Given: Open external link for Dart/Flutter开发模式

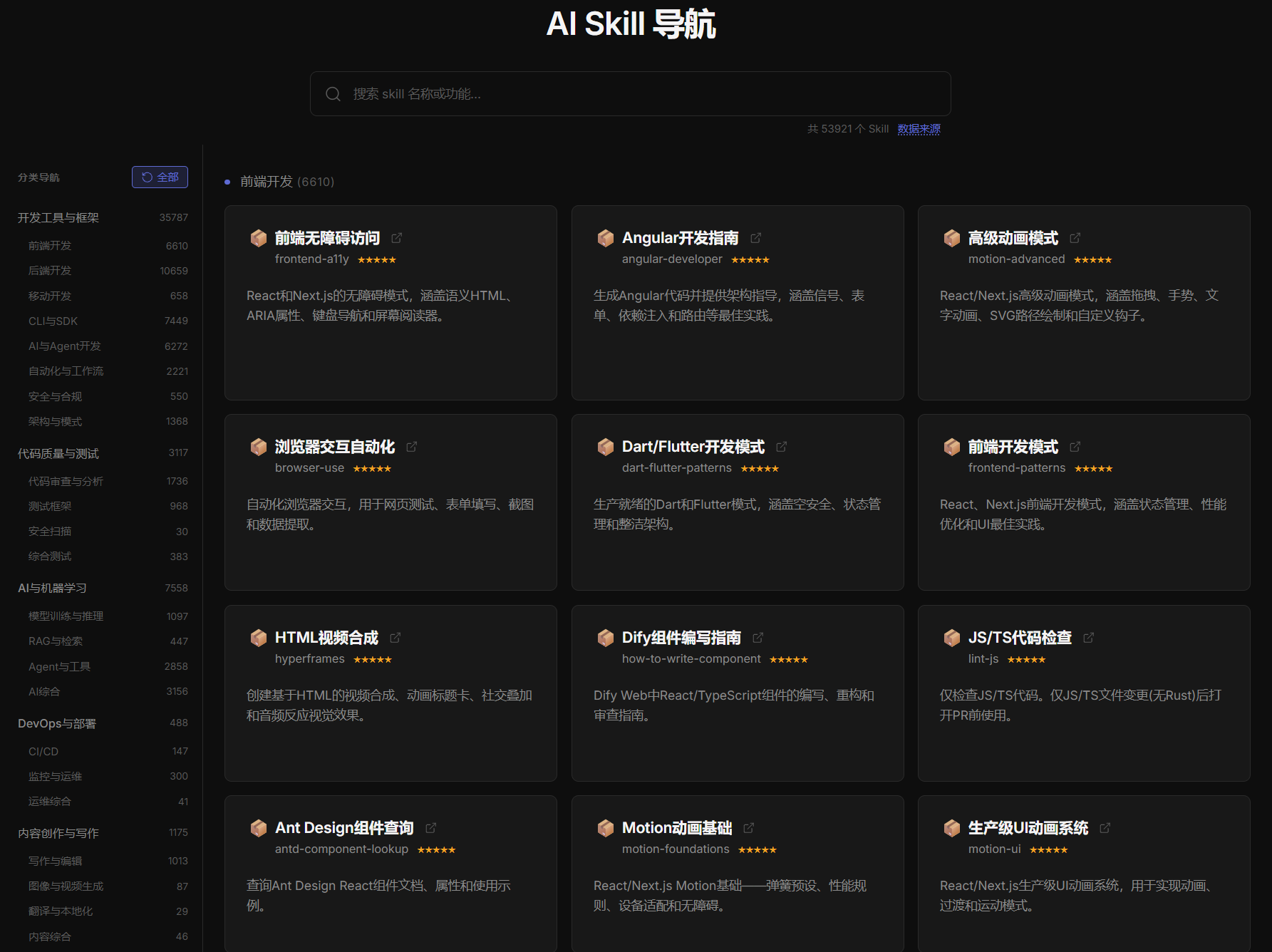Looking at the screenshot, I should [x=782, y=447].
